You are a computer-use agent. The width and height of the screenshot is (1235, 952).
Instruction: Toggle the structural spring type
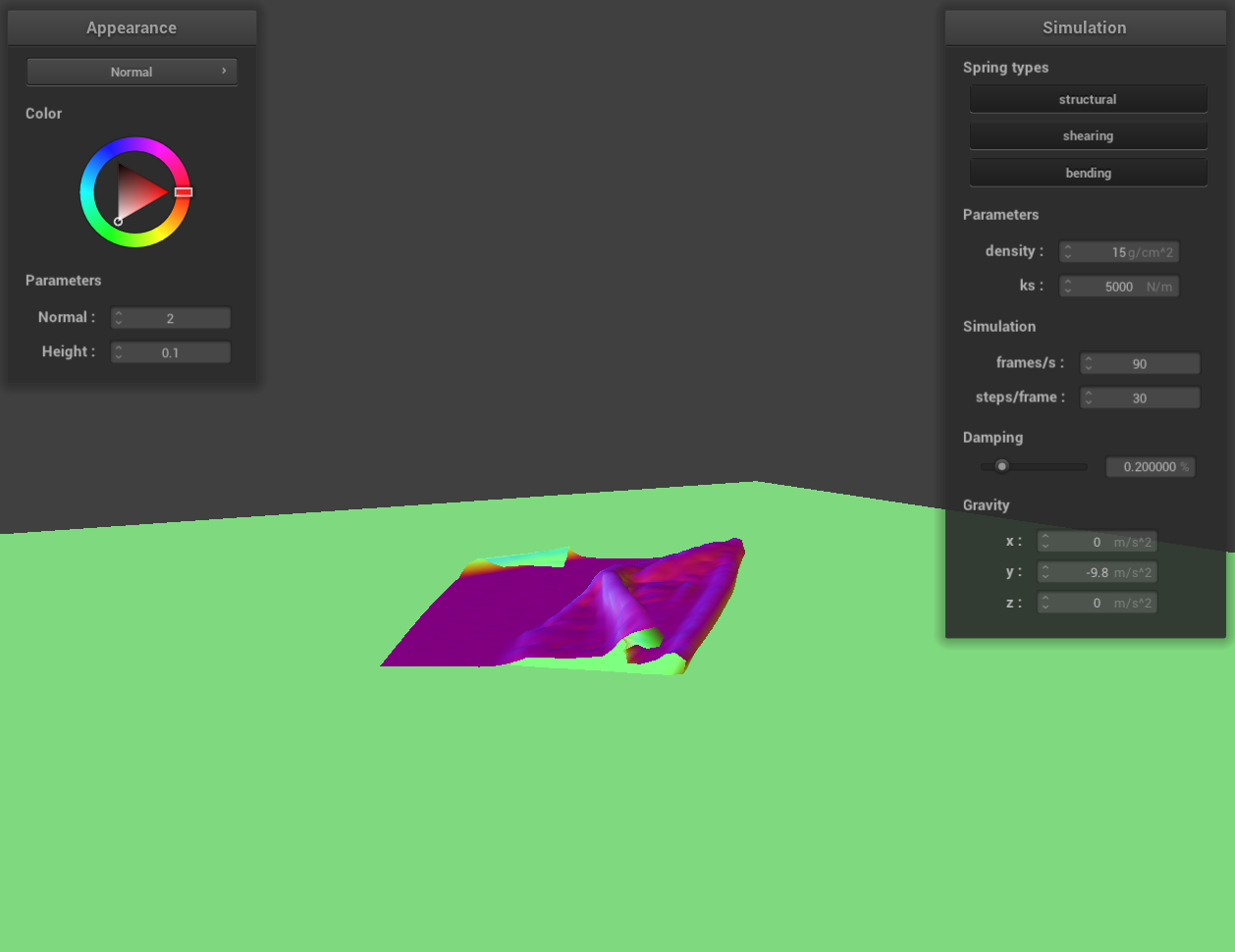click(1088, 99)
